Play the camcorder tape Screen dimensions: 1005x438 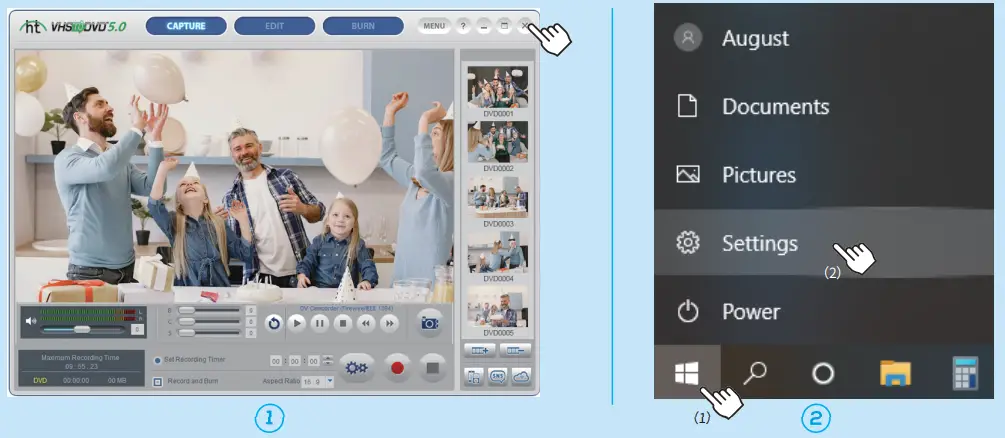click(297, 323)
